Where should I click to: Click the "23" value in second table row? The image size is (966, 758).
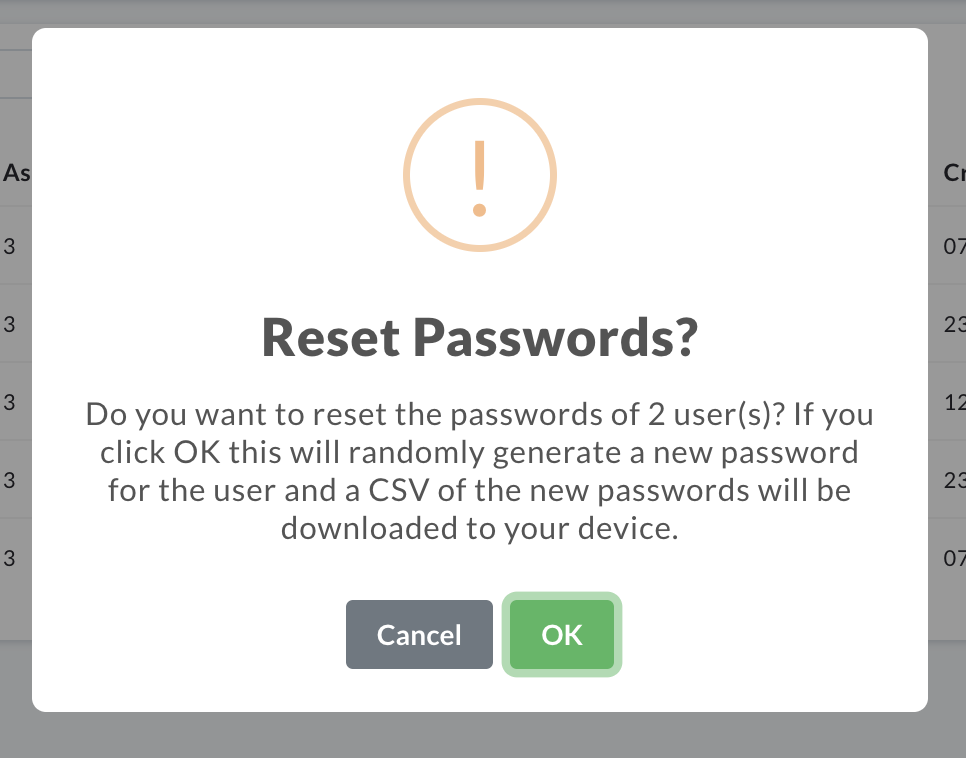(954, 324)
